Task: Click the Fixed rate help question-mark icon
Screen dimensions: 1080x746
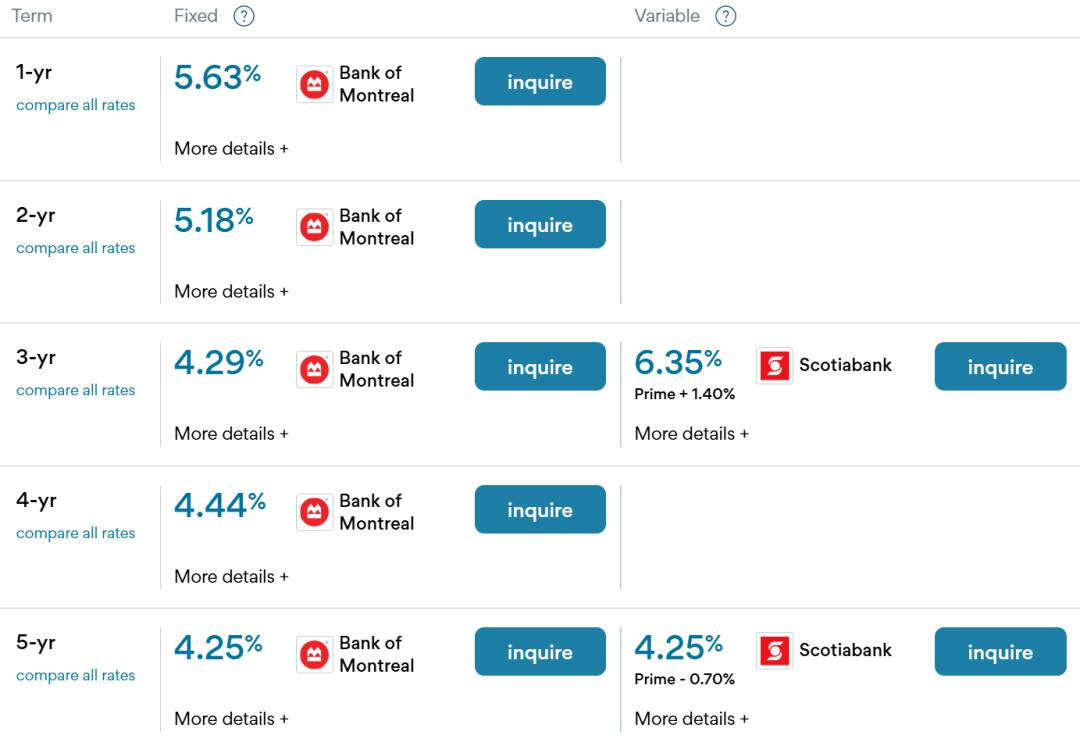Action: point(243,16)
